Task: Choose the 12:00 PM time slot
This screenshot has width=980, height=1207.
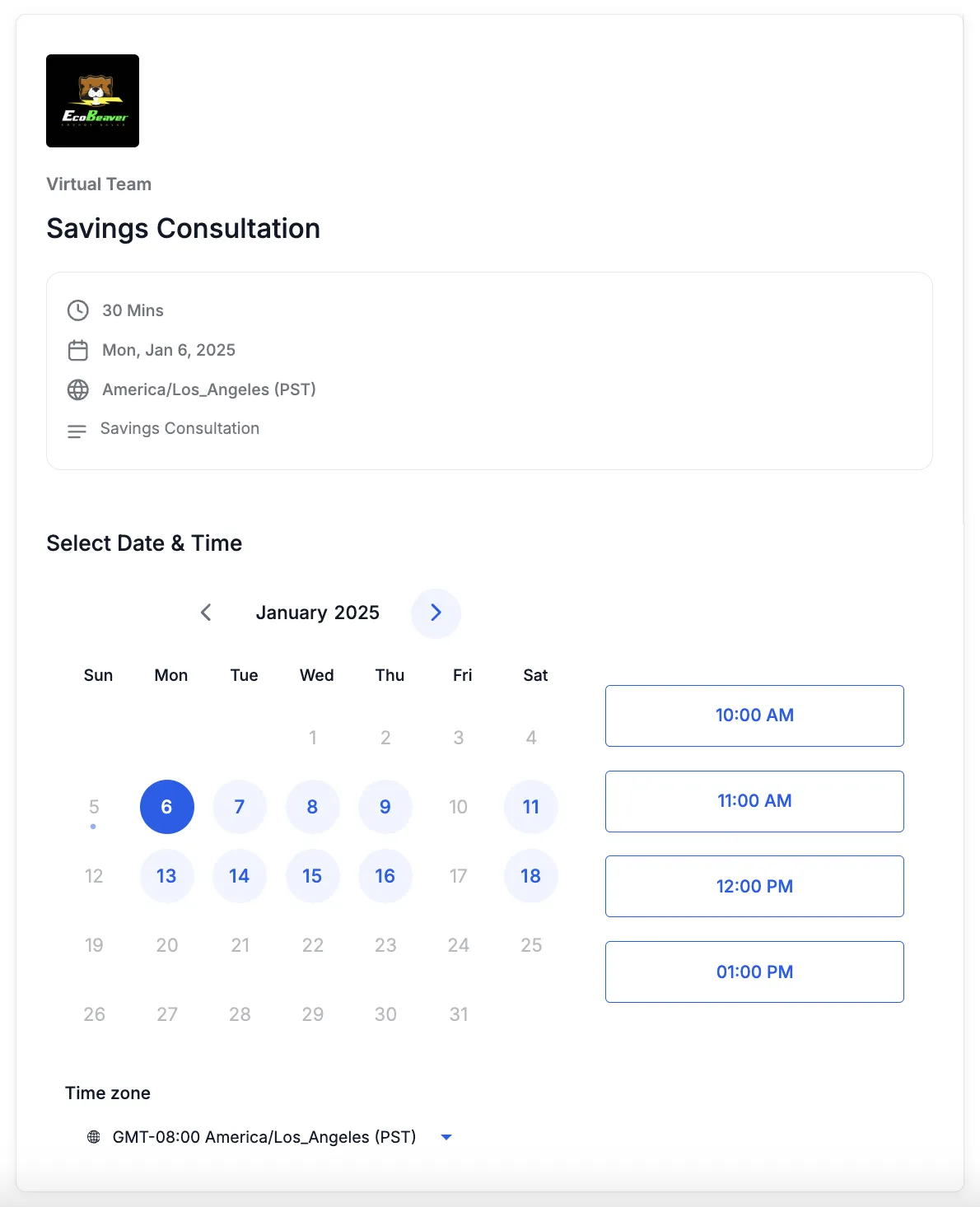Action: (754, 886)
